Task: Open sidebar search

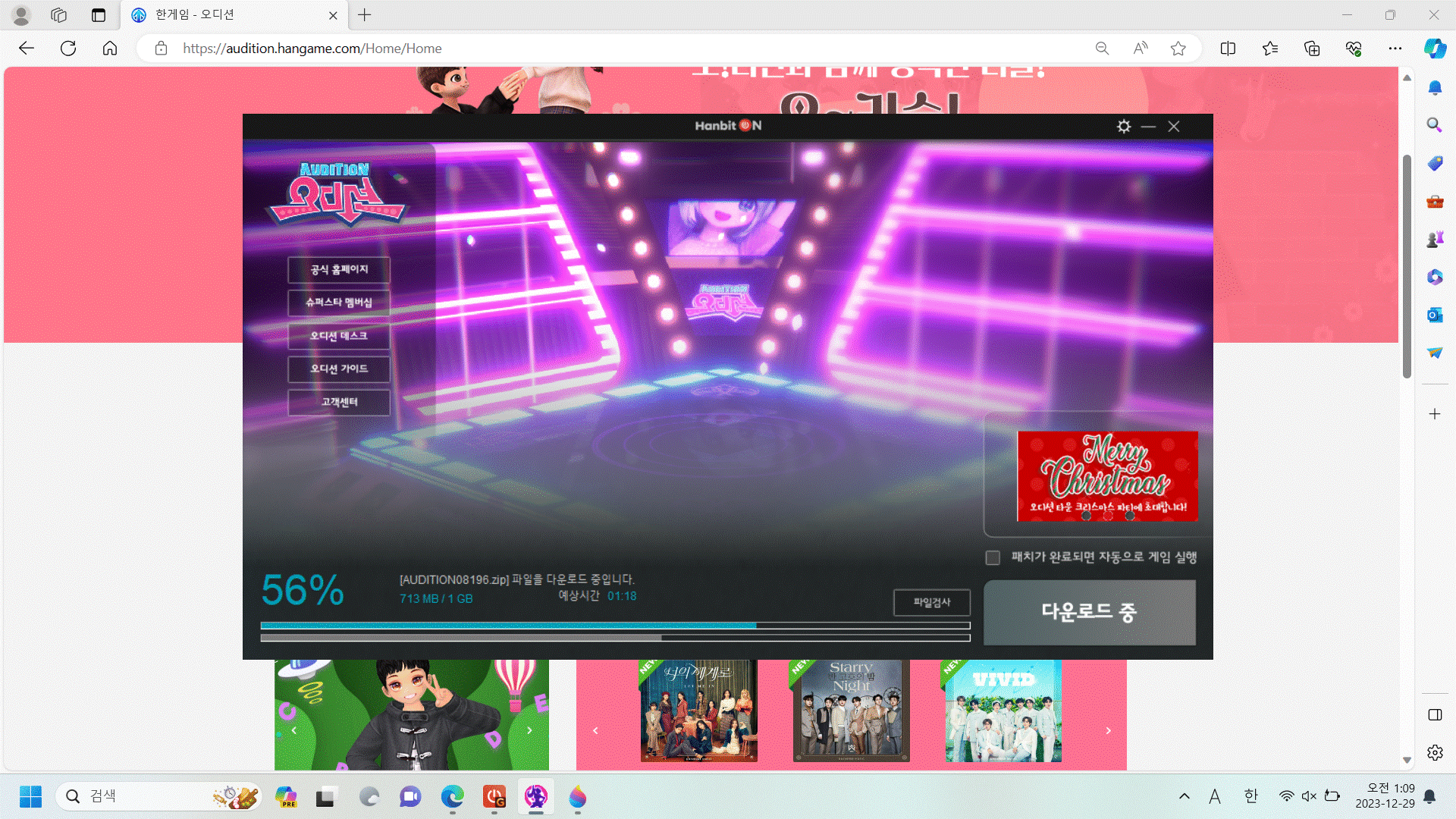Action: pos(1435,124)
